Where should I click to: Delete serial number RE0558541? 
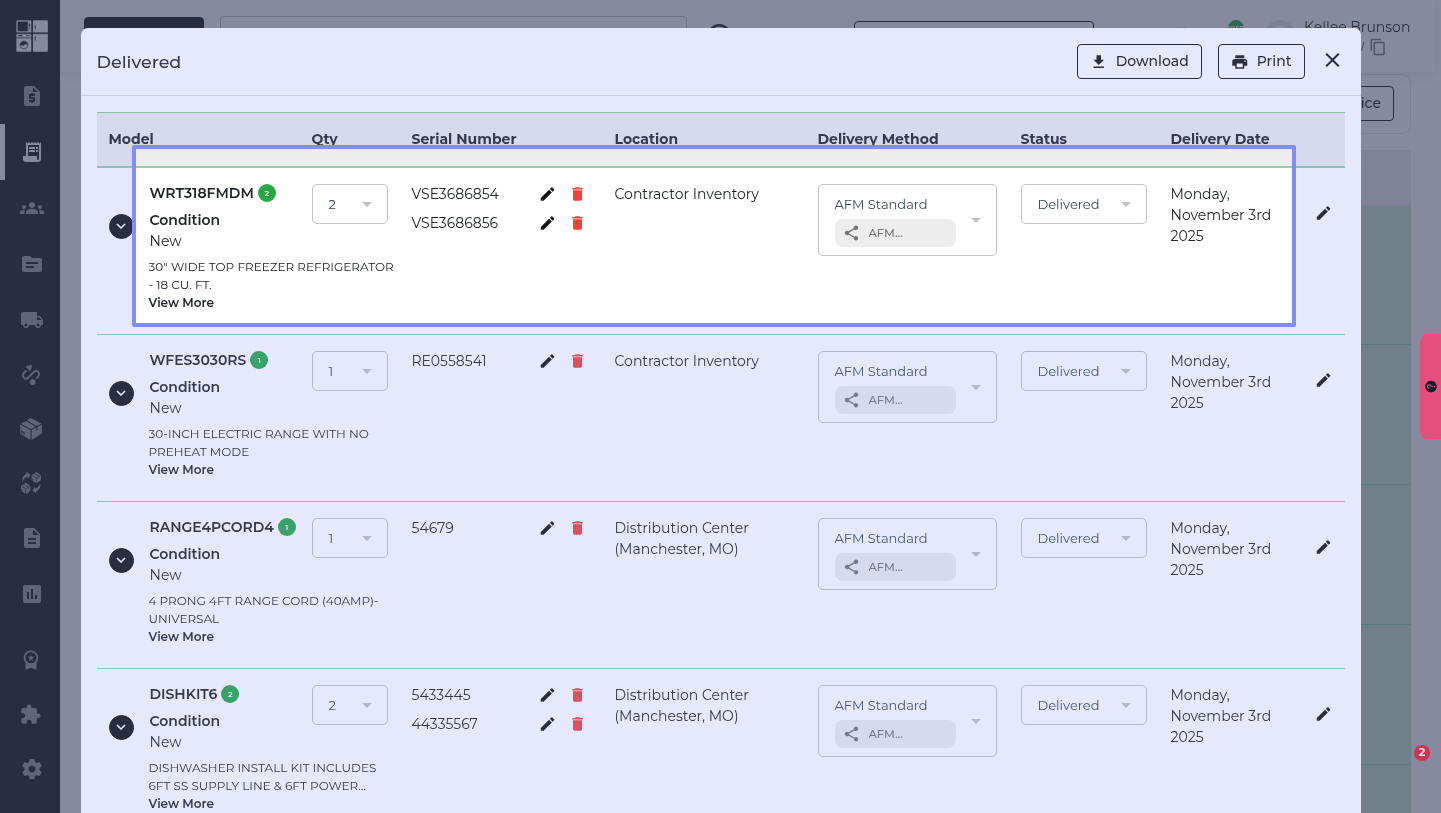pyautogui.click(x=577, y=361)
